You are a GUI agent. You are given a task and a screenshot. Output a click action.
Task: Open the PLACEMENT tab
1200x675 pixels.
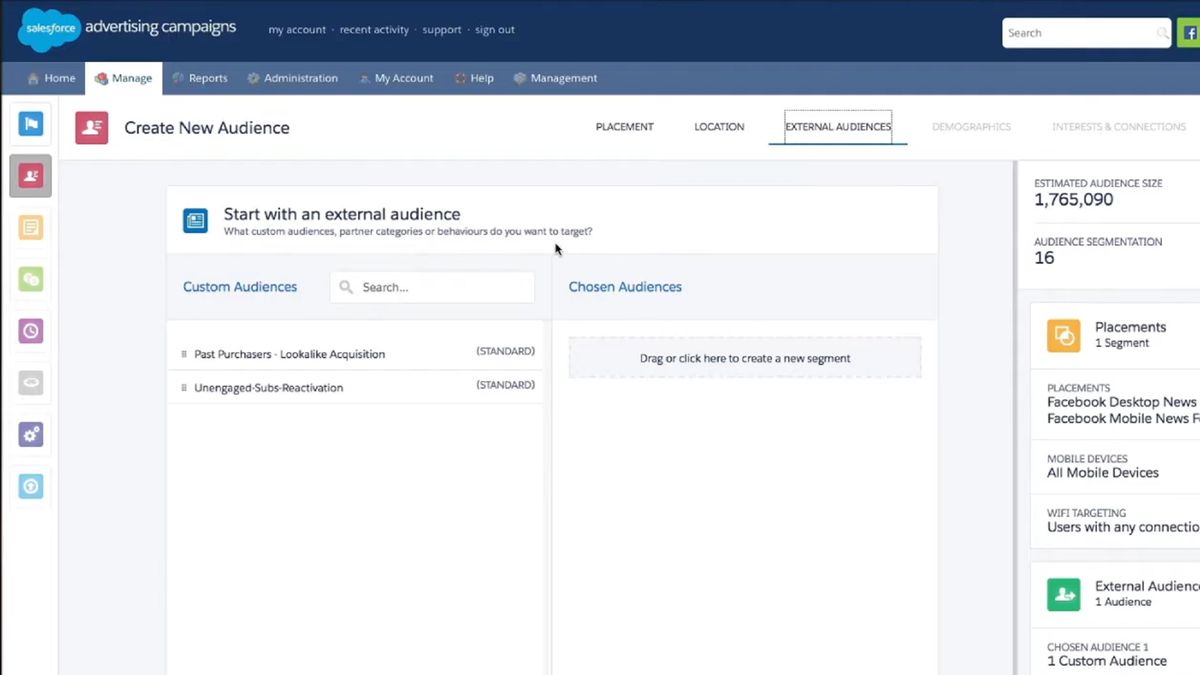(x=624, y=127)
